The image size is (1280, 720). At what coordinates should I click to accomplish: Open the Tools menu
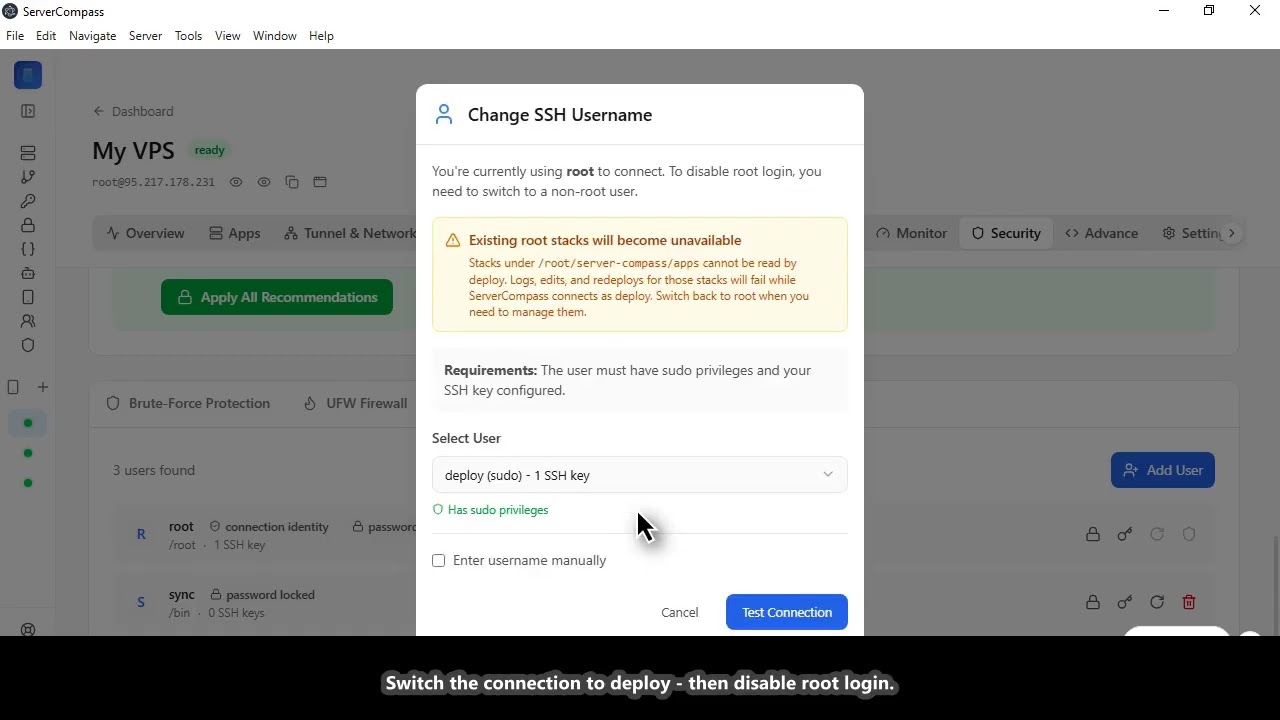(x=188, y=36)
